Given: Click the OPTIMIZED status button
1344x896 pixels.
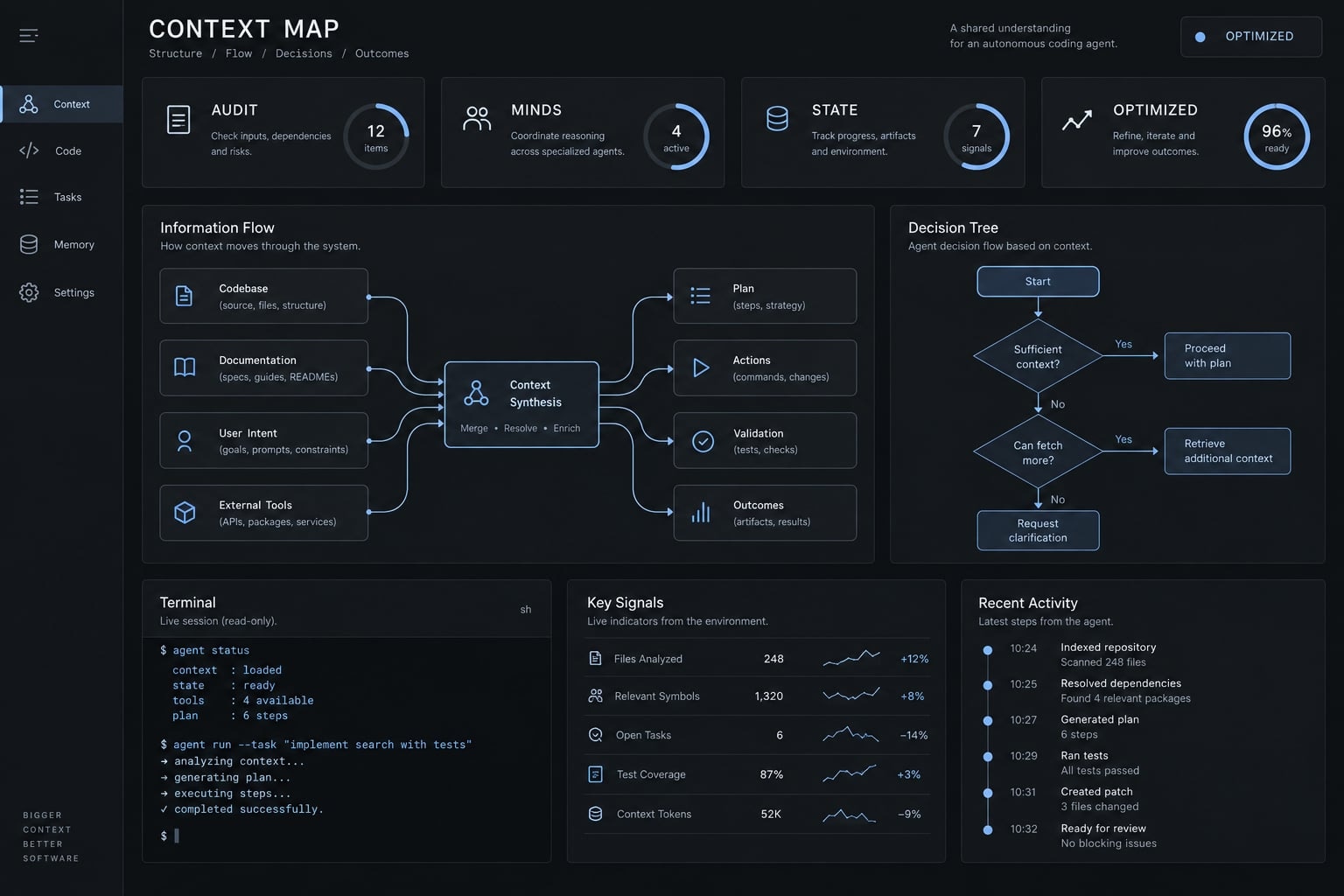Looking at the screenshot, I should 1250,37.
